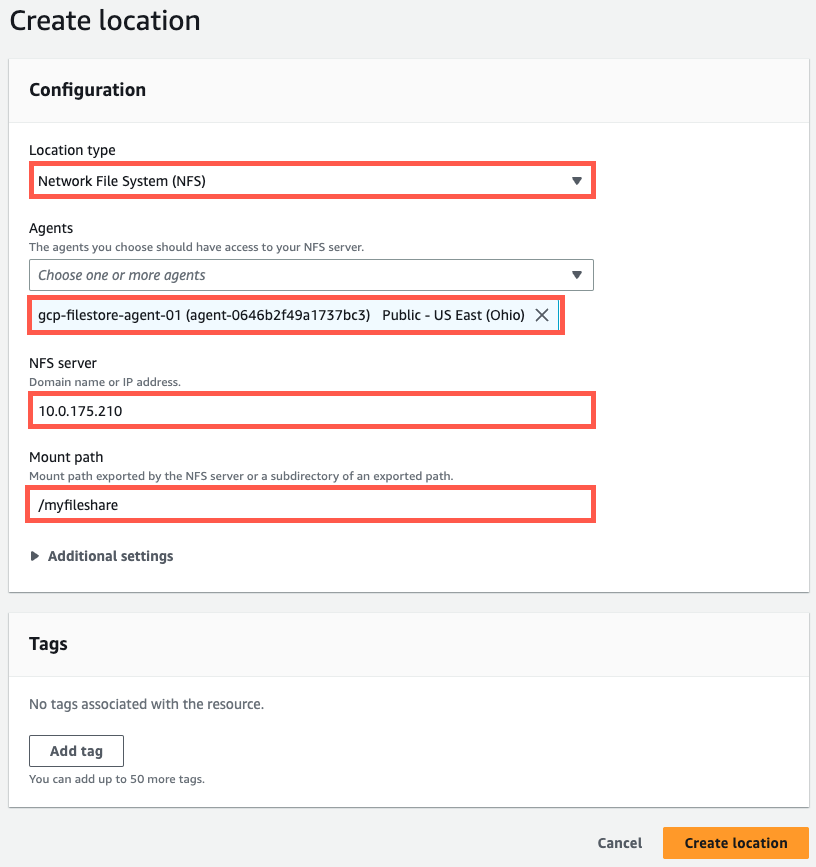This screenshot has height=867, width=816.
Task: Click the Create location button
Action: point(735,843)
